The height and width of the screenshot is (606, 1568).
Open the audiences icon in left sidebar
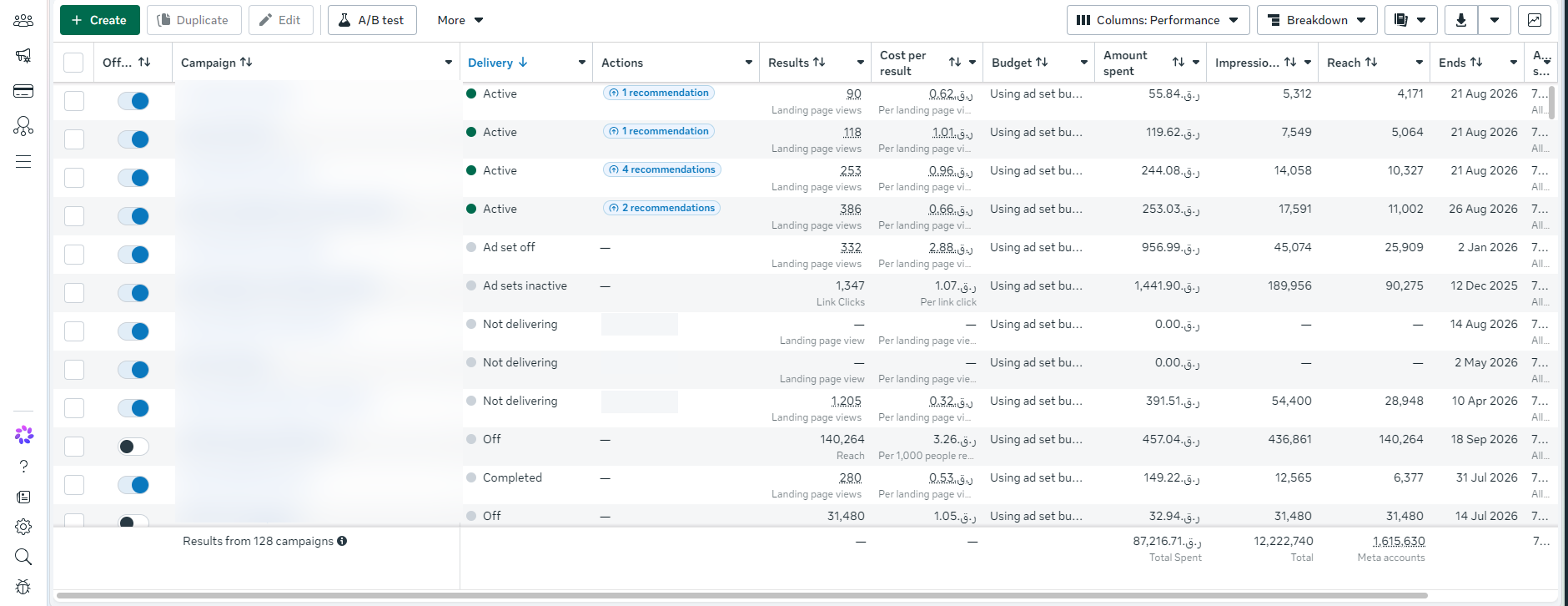coord(23,21)
